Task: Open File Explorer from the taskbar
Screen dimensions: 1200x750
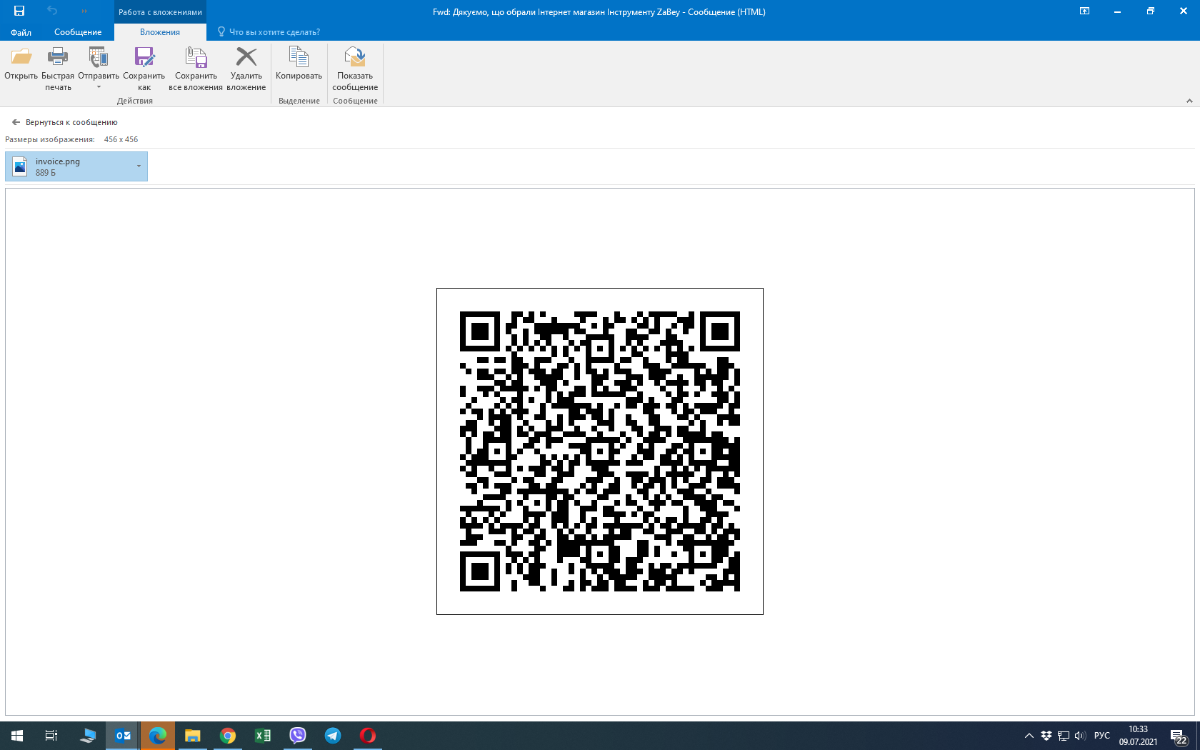Action: pyautogui.click(x=193, y=735)
